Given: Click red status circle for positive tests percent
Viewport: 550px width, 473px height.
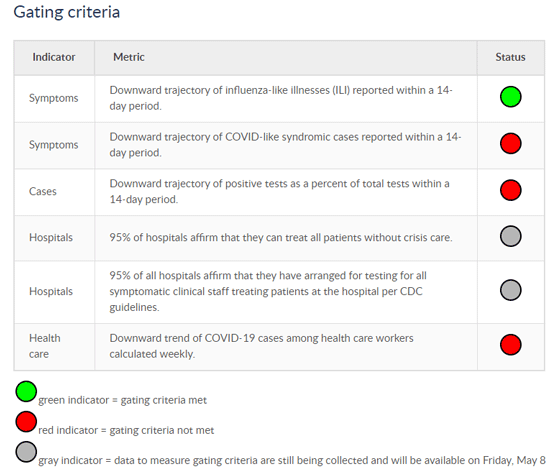Looking at the screenshot, I should pyautogui.click(x=510, y=190).
